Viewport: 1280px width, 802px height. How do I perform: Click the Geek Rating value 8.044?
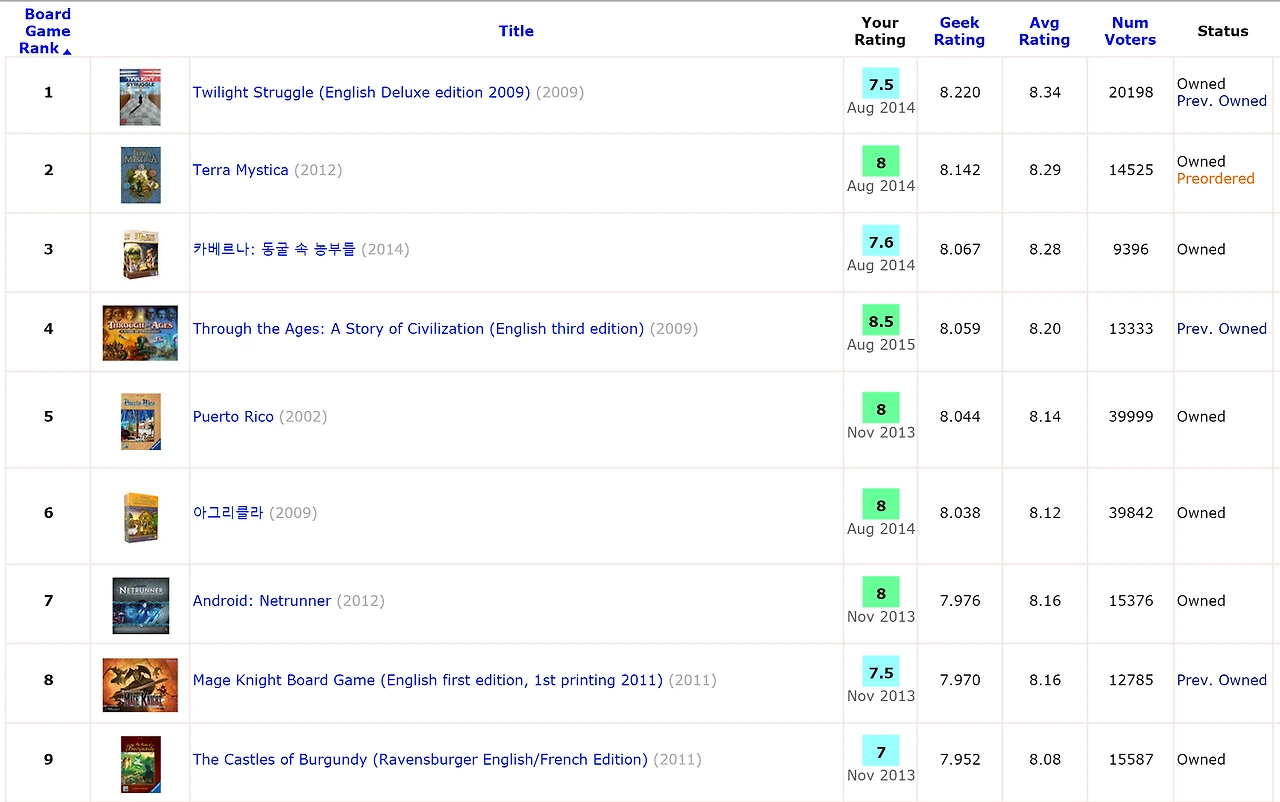(x=960, y=416)
